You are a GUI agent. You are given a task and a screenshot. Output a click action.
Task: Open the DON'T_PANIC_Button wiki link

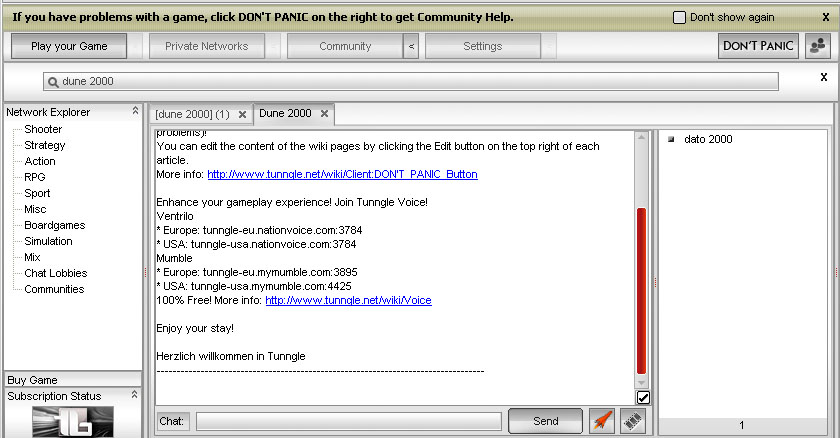[x=342, y=174]
